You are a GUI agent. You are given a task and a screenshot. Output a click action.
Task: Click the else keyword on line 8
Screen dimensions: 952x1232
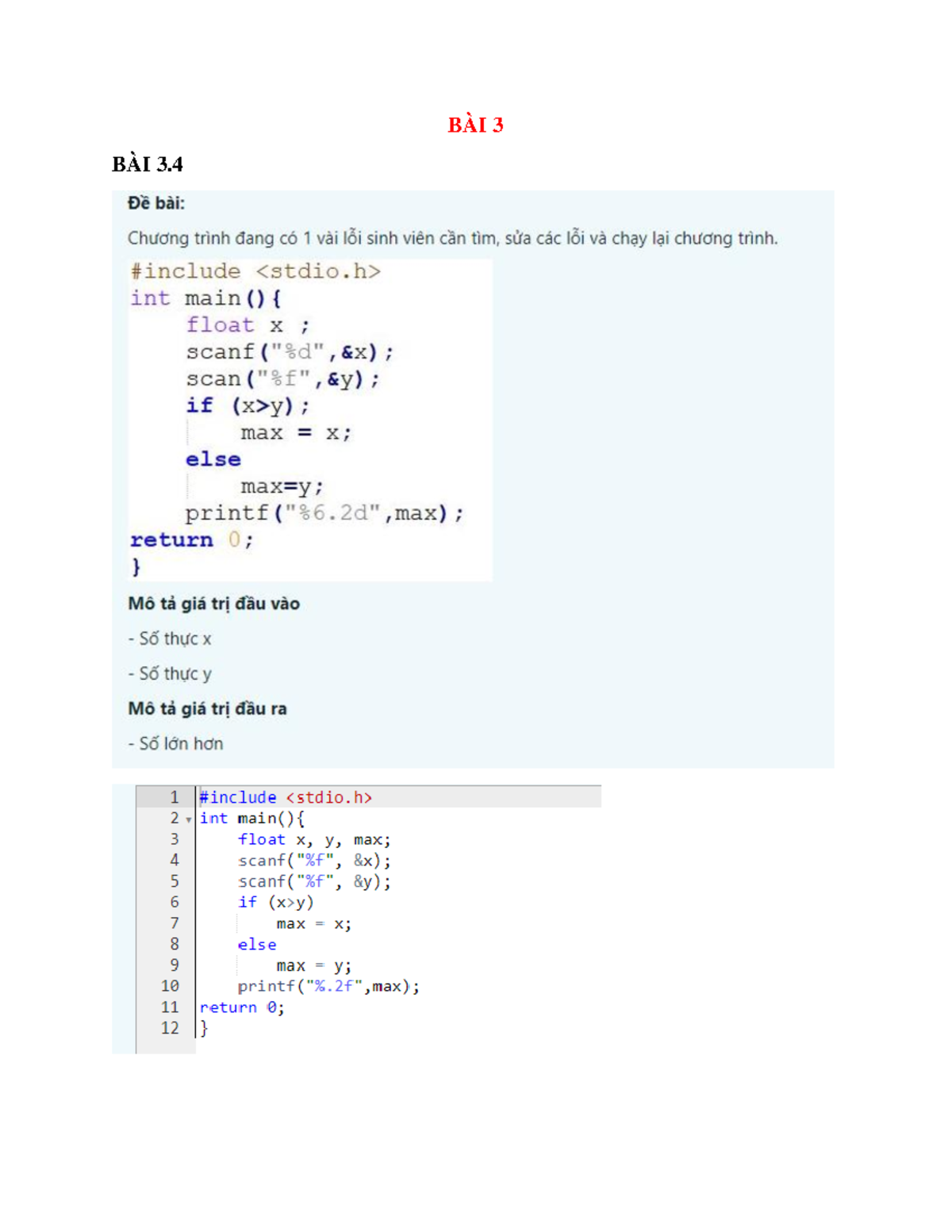point(258,944)
